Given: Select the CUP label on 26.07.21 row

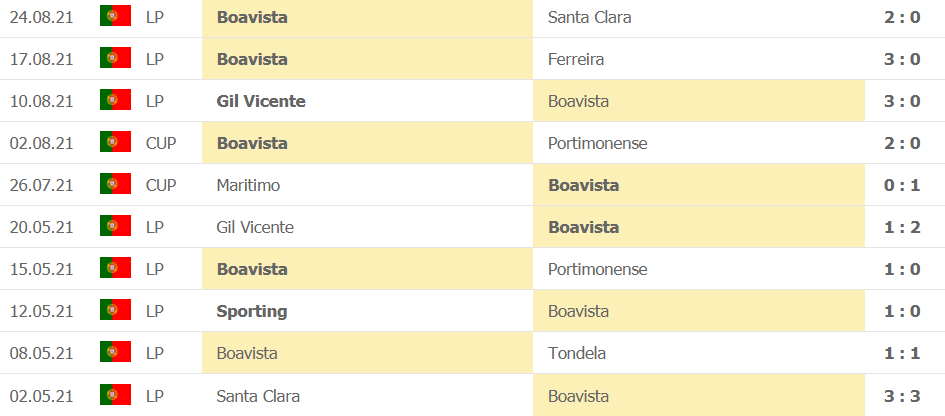Looking at the screenshot, I should [x=161, y=185].
